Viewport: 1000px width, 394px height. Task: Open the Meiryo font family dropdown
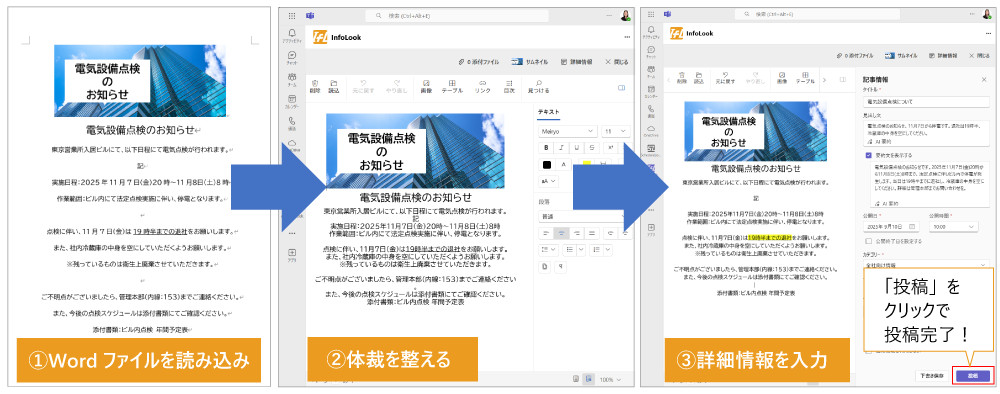tap(567, 131)
